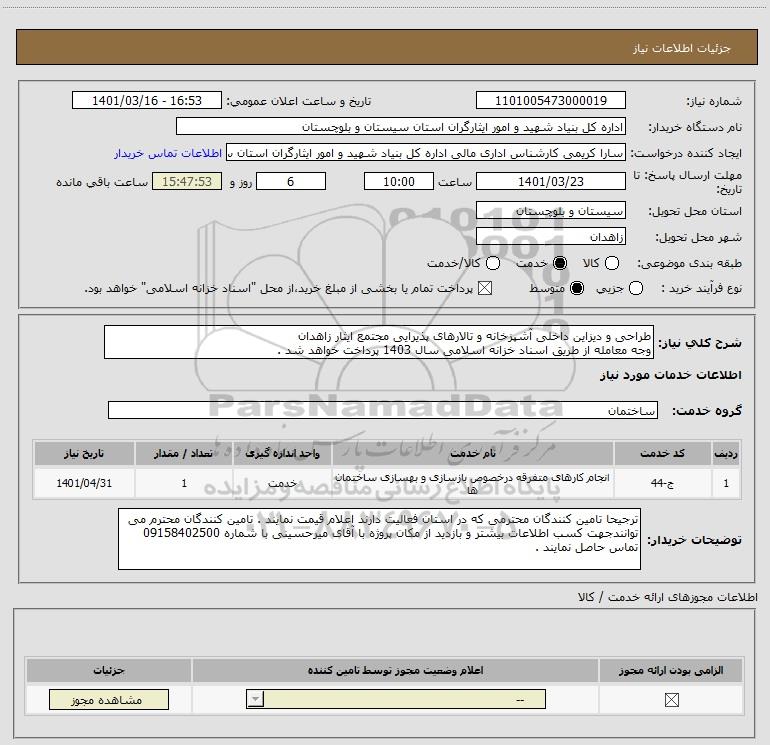Click the service name cell انجام کارهای متفرقه
770x745 pixels.
(473, 483)
